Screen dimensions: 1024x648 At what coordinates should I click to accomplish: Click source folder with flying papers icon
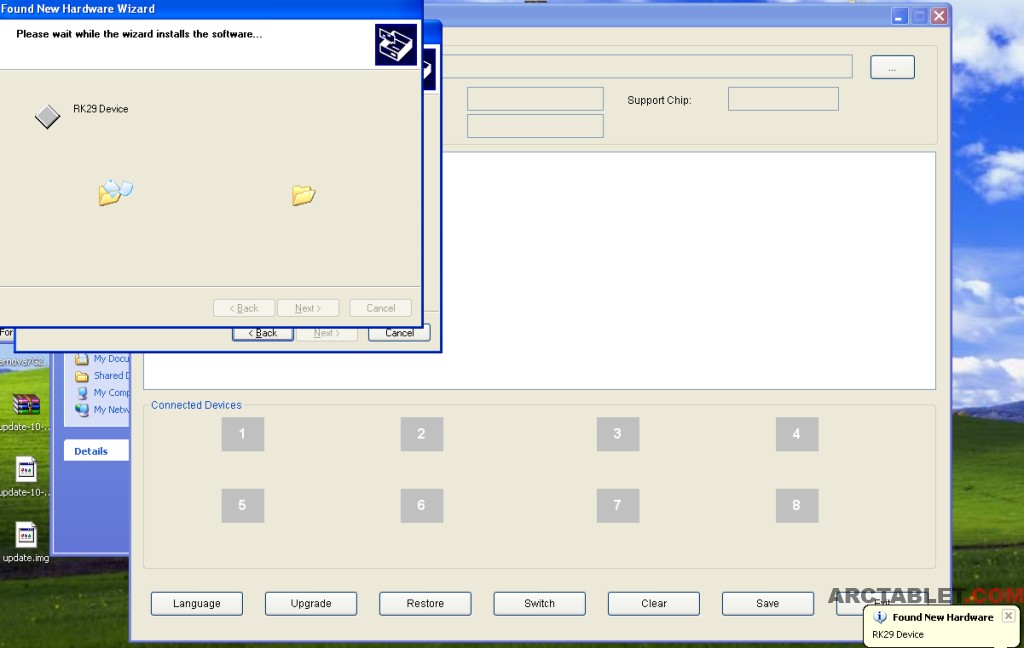pyautogui.click(x=116, y=192)
